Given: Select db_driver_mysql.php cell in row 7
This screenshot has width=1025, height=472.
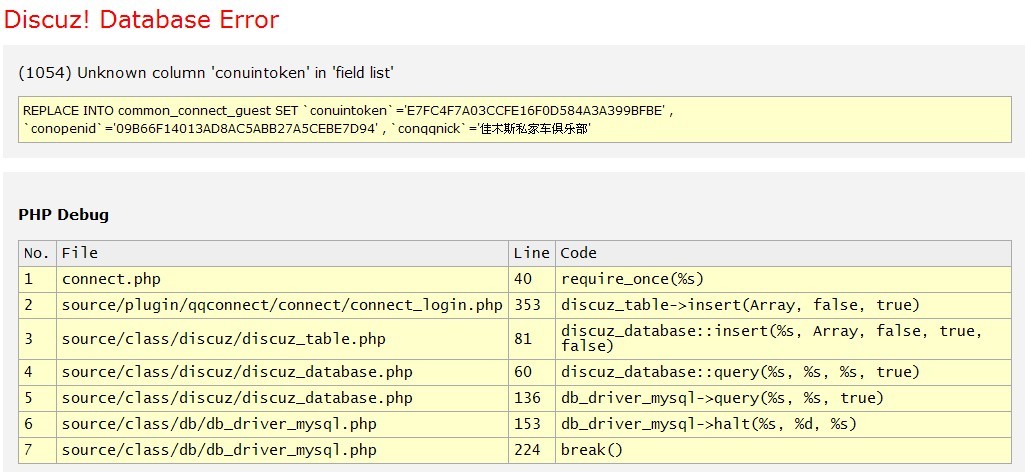Looking at the screenshot, I should (282, 450).
